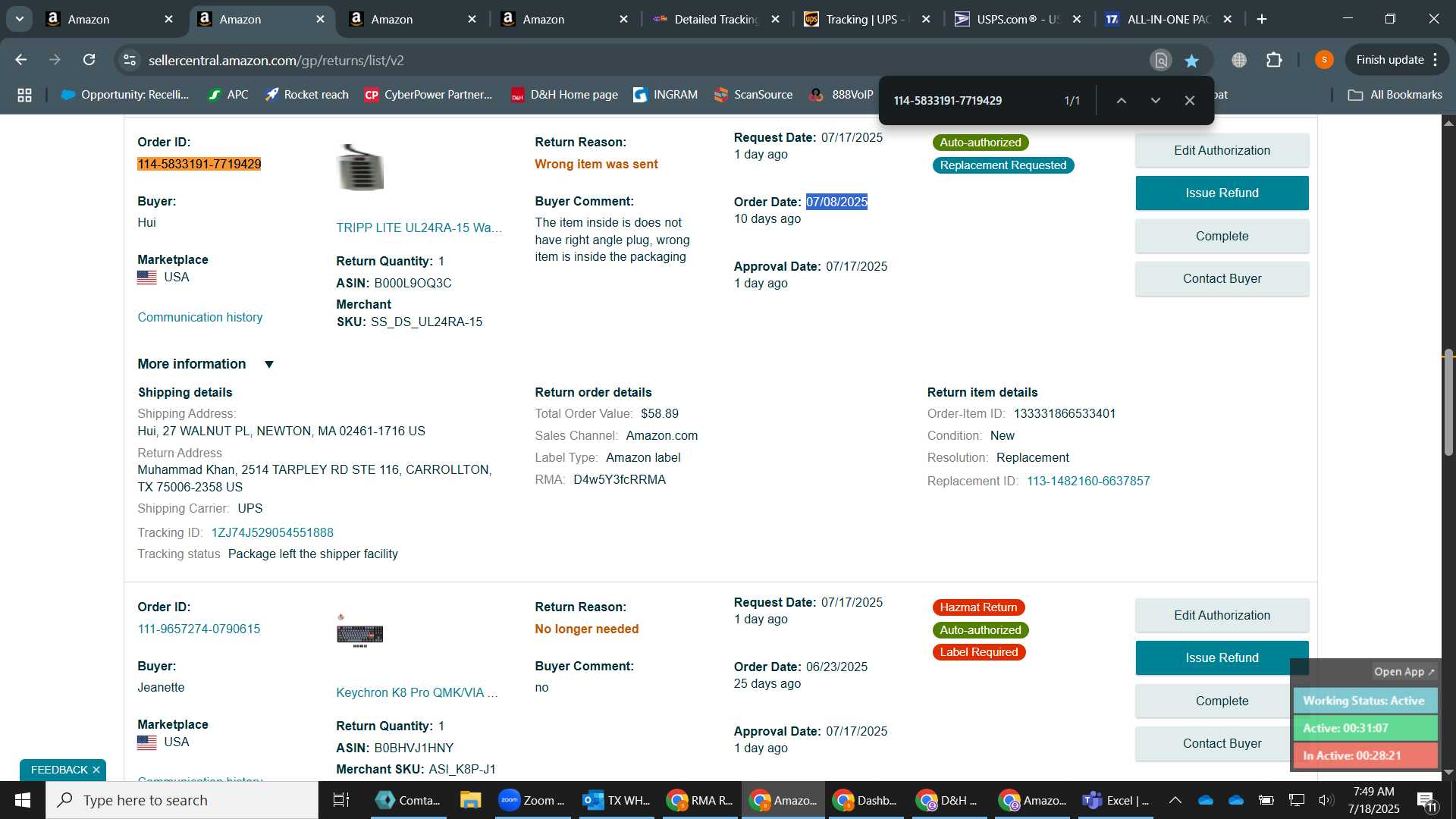Open the Excel taskbar item
1456x819 pixels.
point(1116,800)
